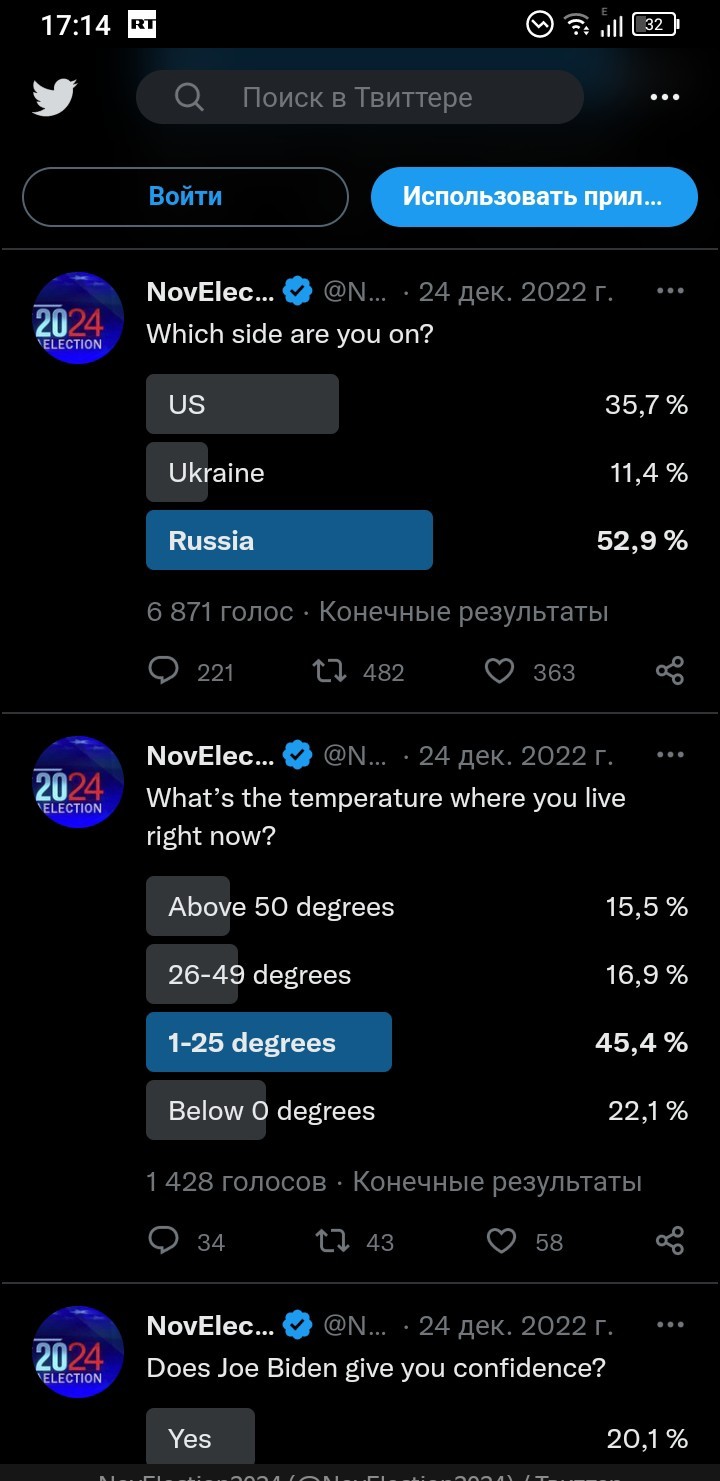Select the Russia poll result bar
The height and width of the screenshot is (1481, 720).
(x=289, y=540)
